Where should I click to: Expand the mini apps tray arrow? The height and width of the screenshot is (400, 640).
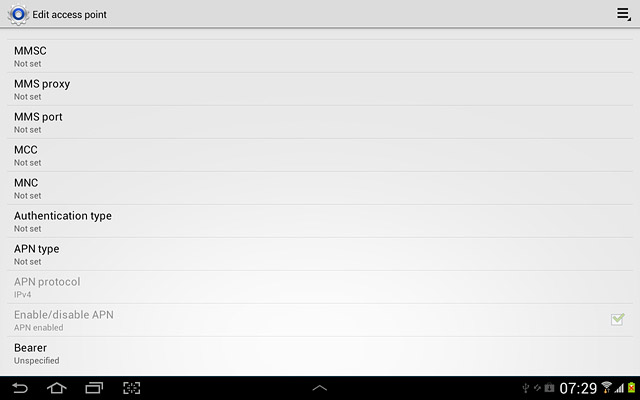[x=320, y=388]
